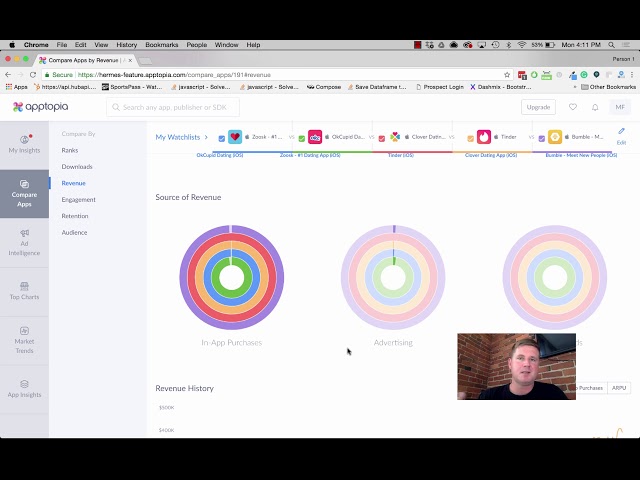The width and height of the screenshot is (640, 480).
Task: Switch chart to ARPU
Action: 619,388
